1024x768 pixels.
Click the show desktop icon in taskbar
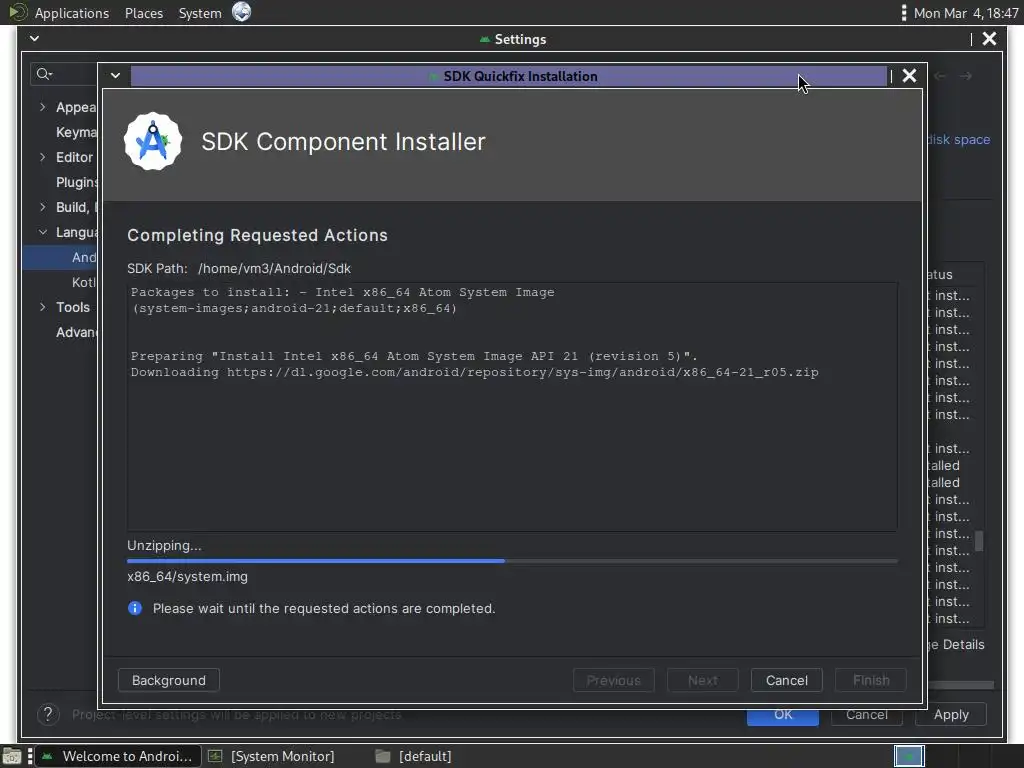(x=12, y=756)
